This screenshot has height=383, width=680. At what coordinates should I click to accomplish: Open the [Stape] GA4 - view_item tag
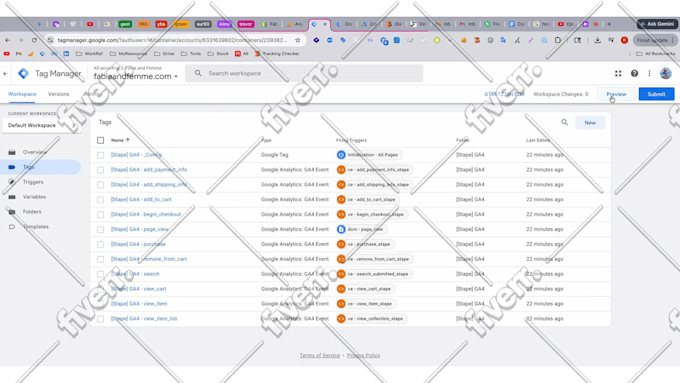[139, 304]
